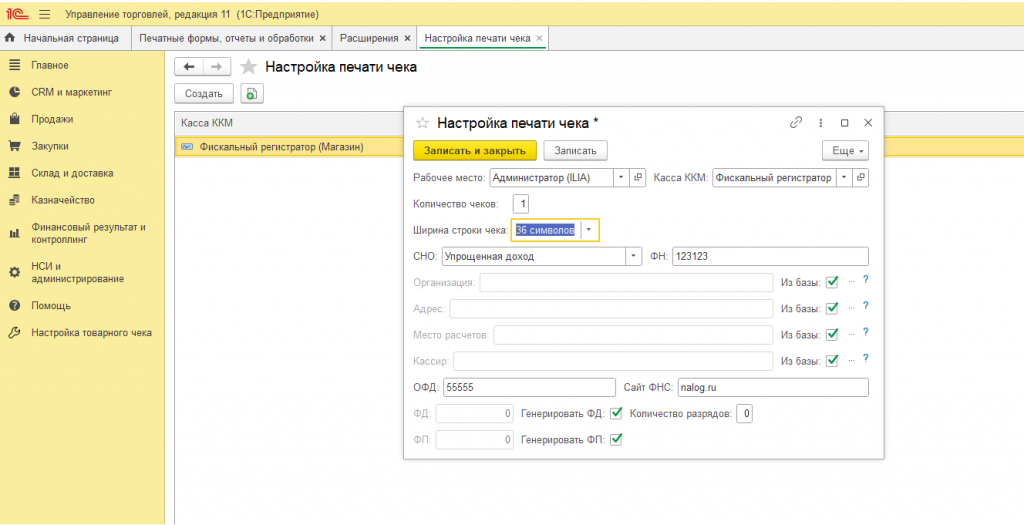
Task: Click the Финансовый результат chart icon
Action: pos(14,233)
